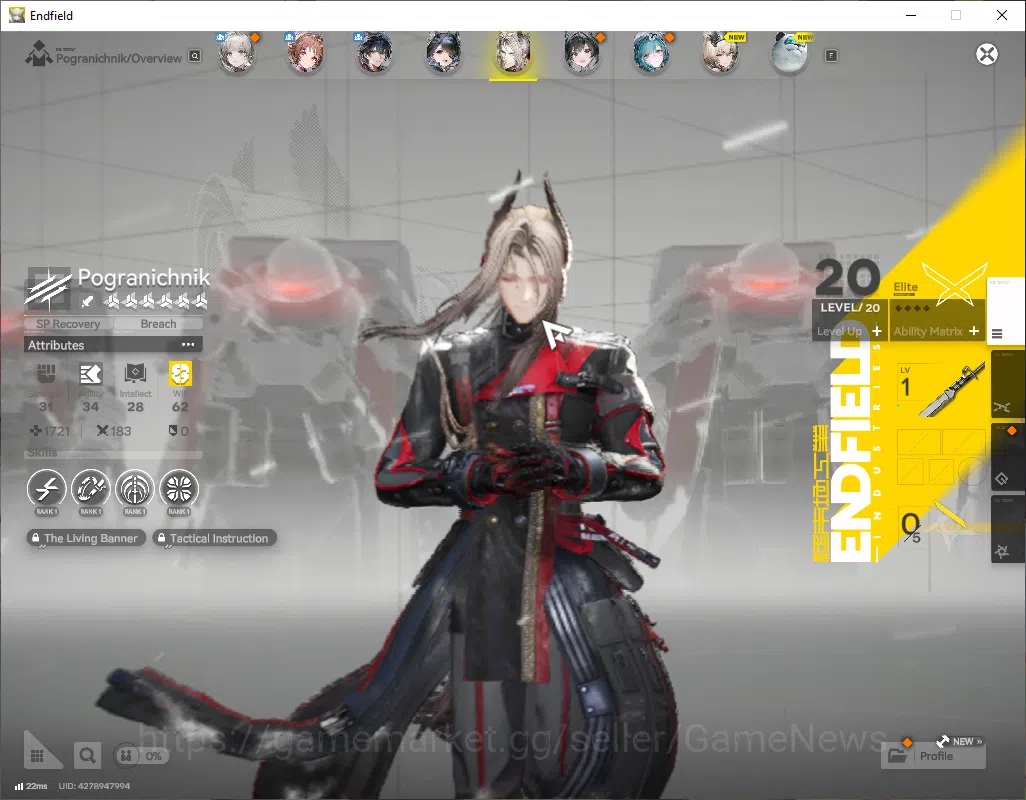Open the second skill icon at Rank 1
The image size is (1026, 800).
click(x=90, y=489)
